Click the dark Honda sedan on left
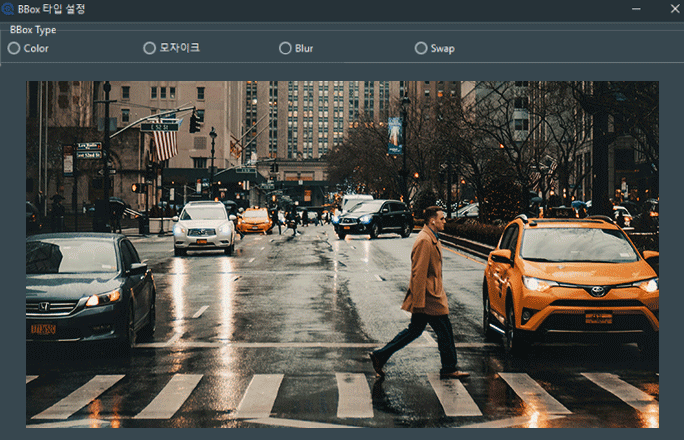The height and width of the screenshot is (440, 684). point(88,285)
